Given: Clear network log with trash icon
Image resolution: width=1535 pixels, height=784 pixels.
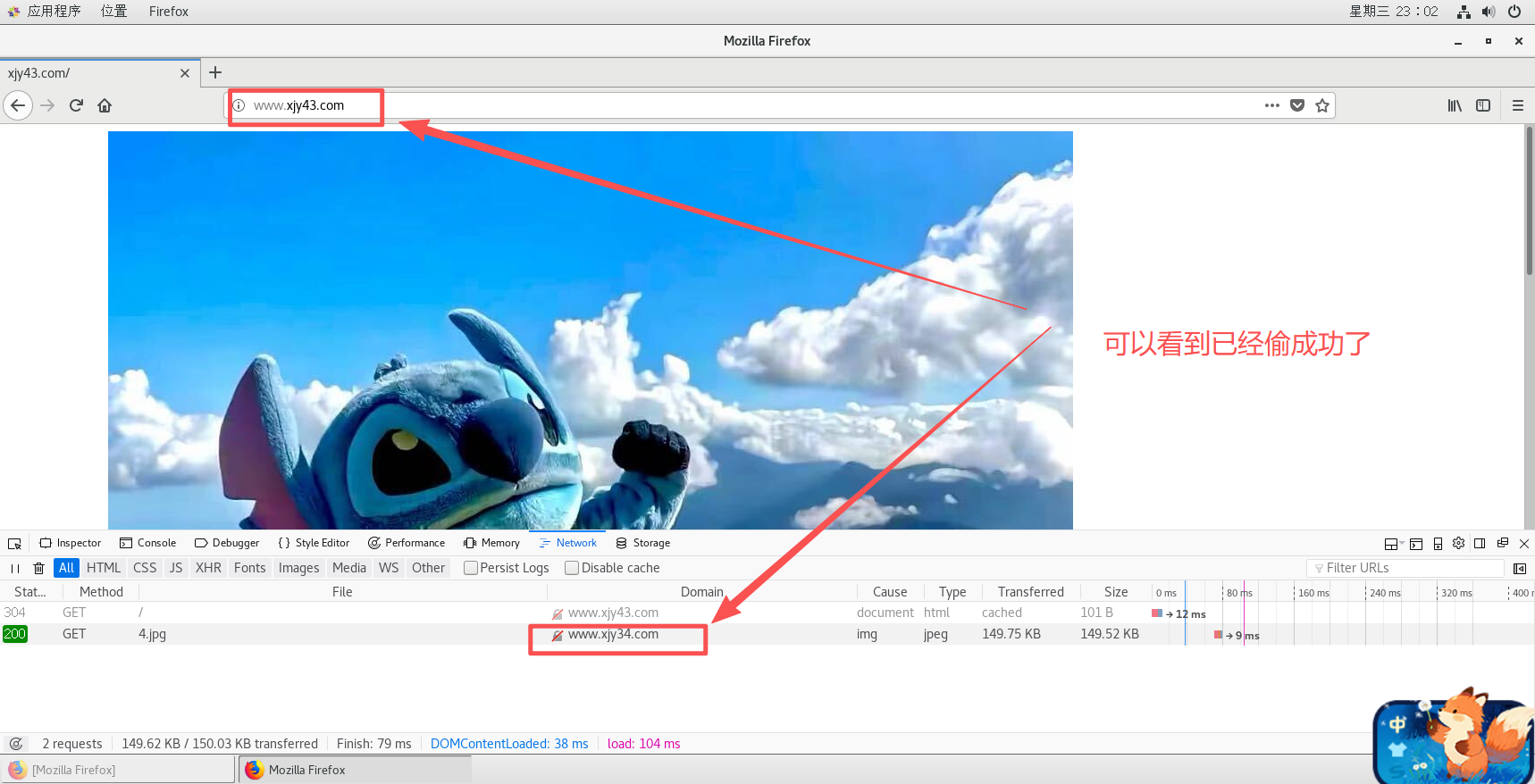Looking at the screenshot, I should pos(38,568).
